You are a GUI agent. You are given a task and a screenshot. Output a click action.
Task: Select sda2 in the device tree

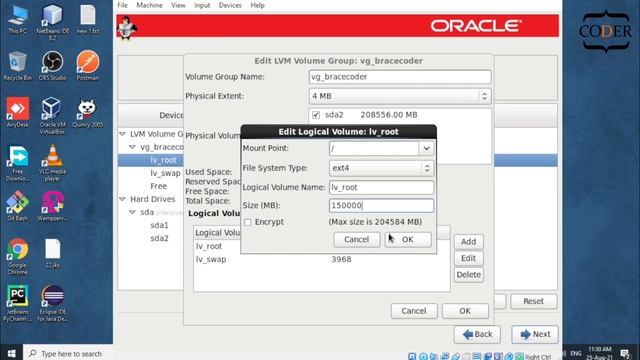click(159, 238)
